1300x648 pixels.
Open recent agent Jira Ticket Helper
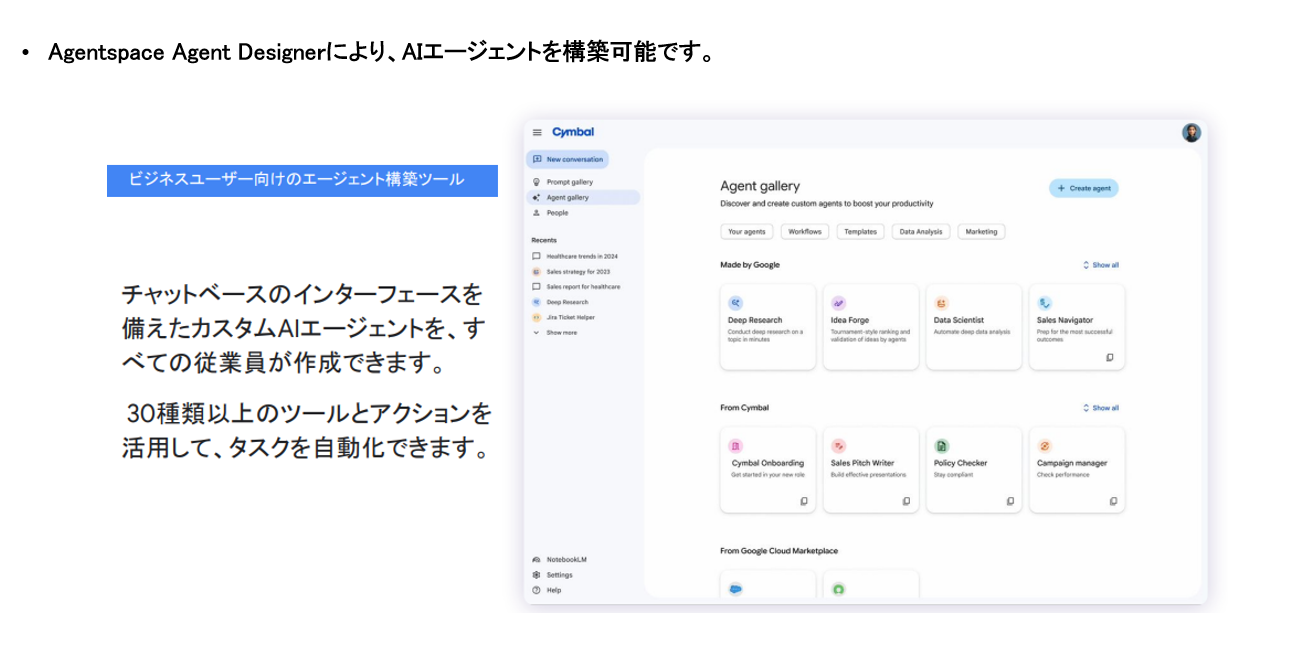[x=563, y=317]
